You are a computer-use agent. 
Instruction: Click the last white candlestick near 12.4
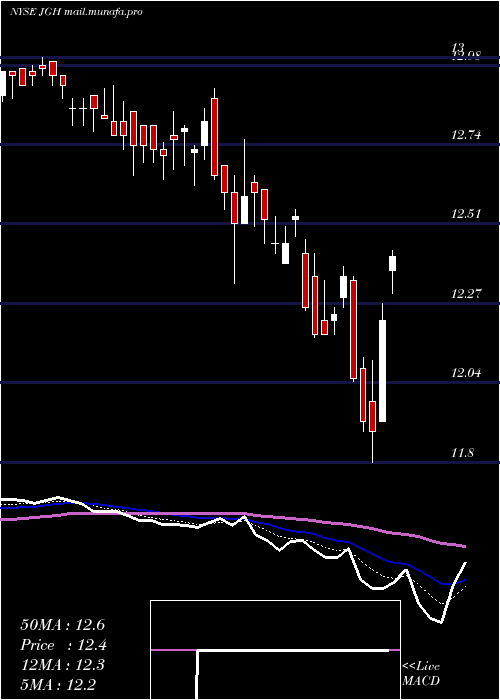click(x=393, y=271)
